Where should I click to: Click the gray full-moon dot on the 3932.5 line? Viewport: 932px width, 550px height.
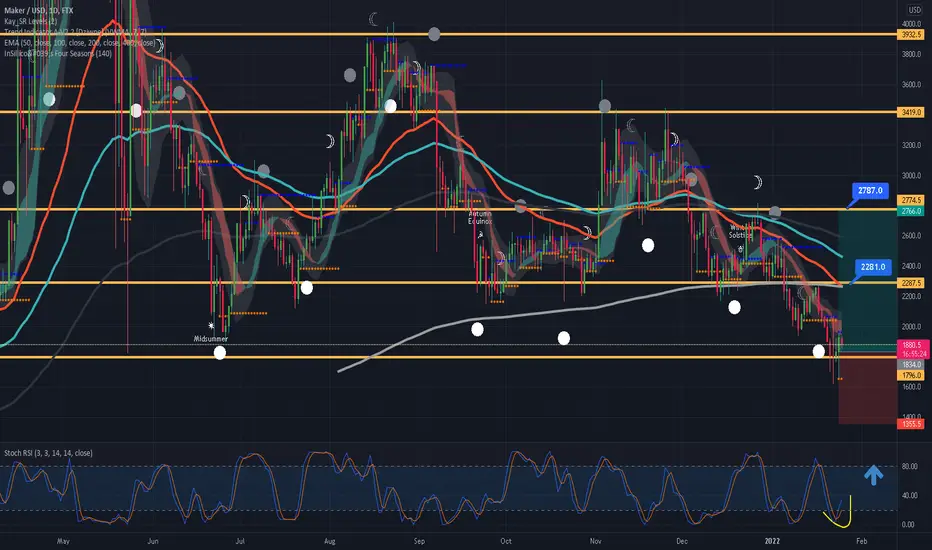(434, 34)
